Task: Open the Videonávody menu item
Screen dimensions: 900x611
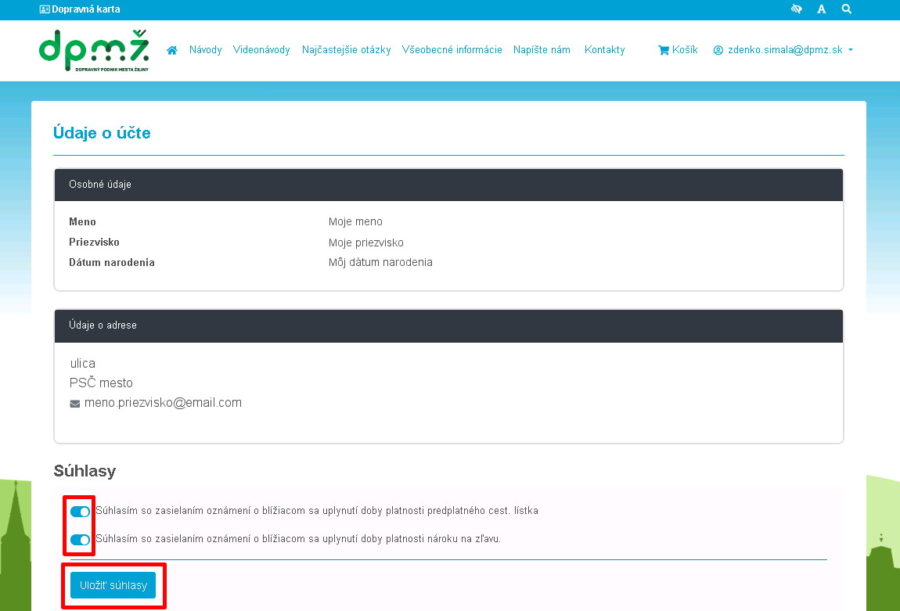Action: [x=261, y=50]
